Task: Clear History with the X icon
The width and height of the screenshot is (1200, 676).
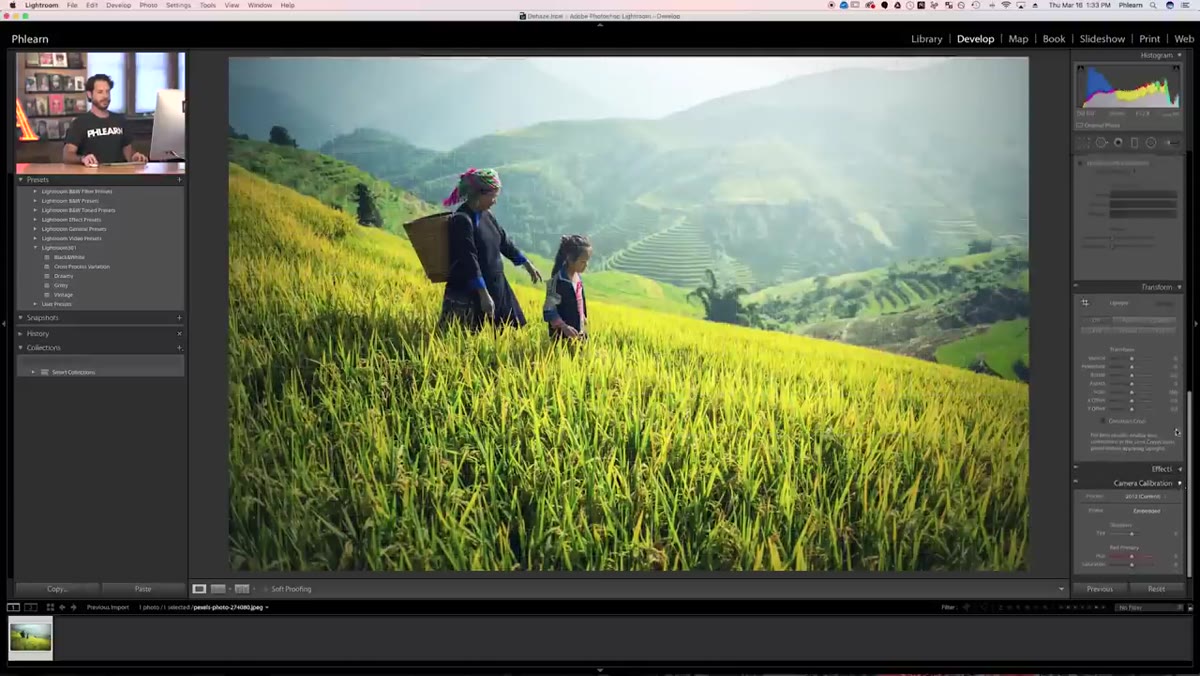Action: tap(180, 334)
